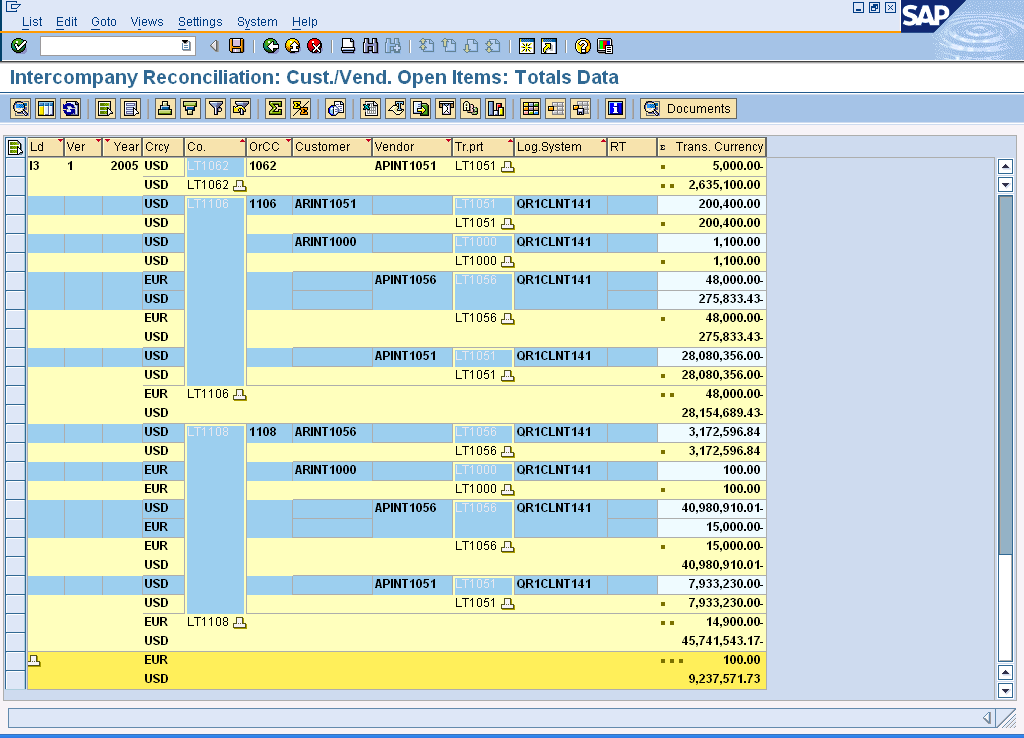This screenshot has height=738, width=1024.
Task: Open the Views menu
Action: pyautogui.click(x=147, y=22)
